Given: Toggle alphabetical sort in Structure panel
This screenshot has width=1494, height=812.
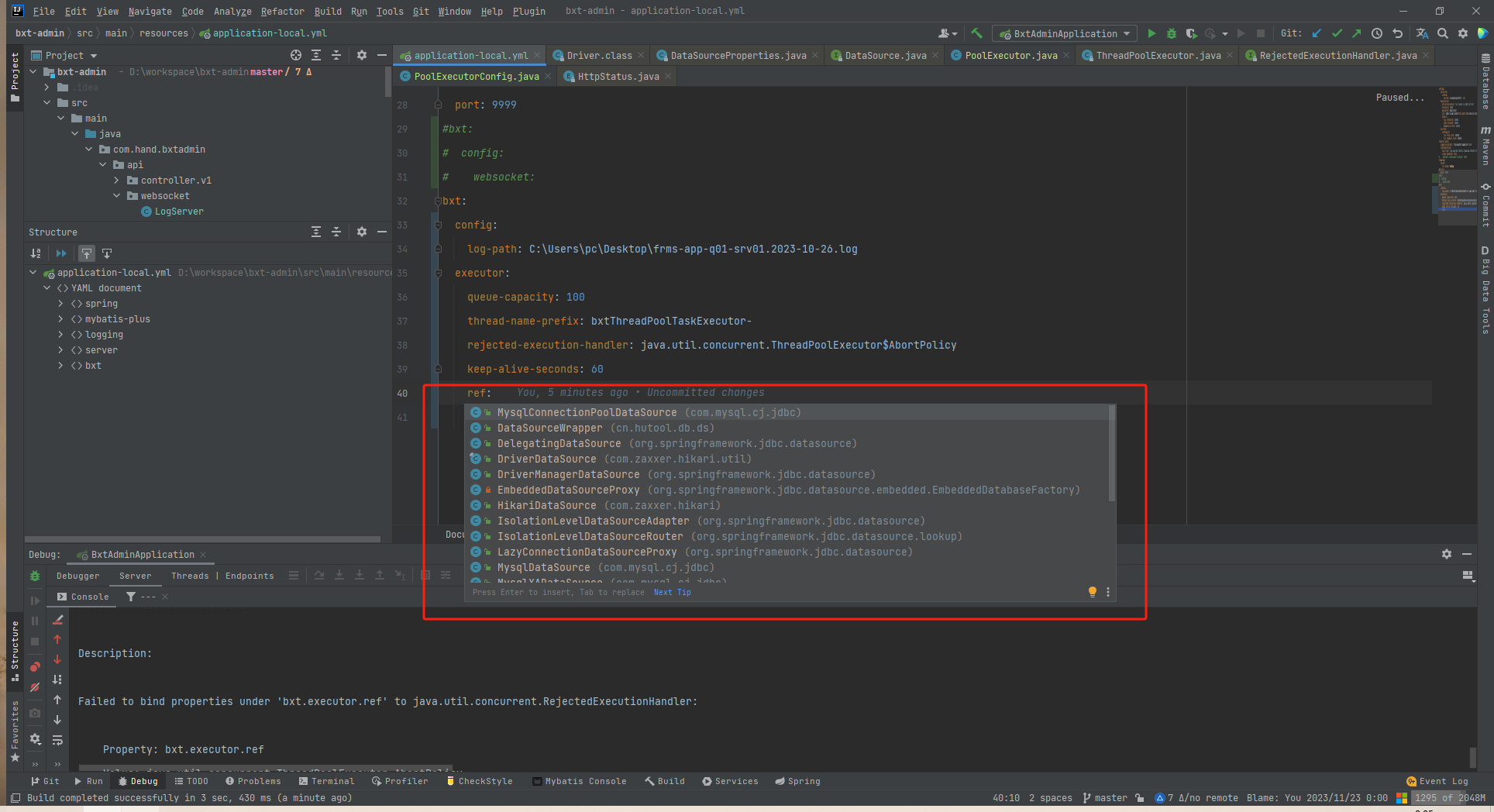Looking at the screenshot, I should coord(36,253).
